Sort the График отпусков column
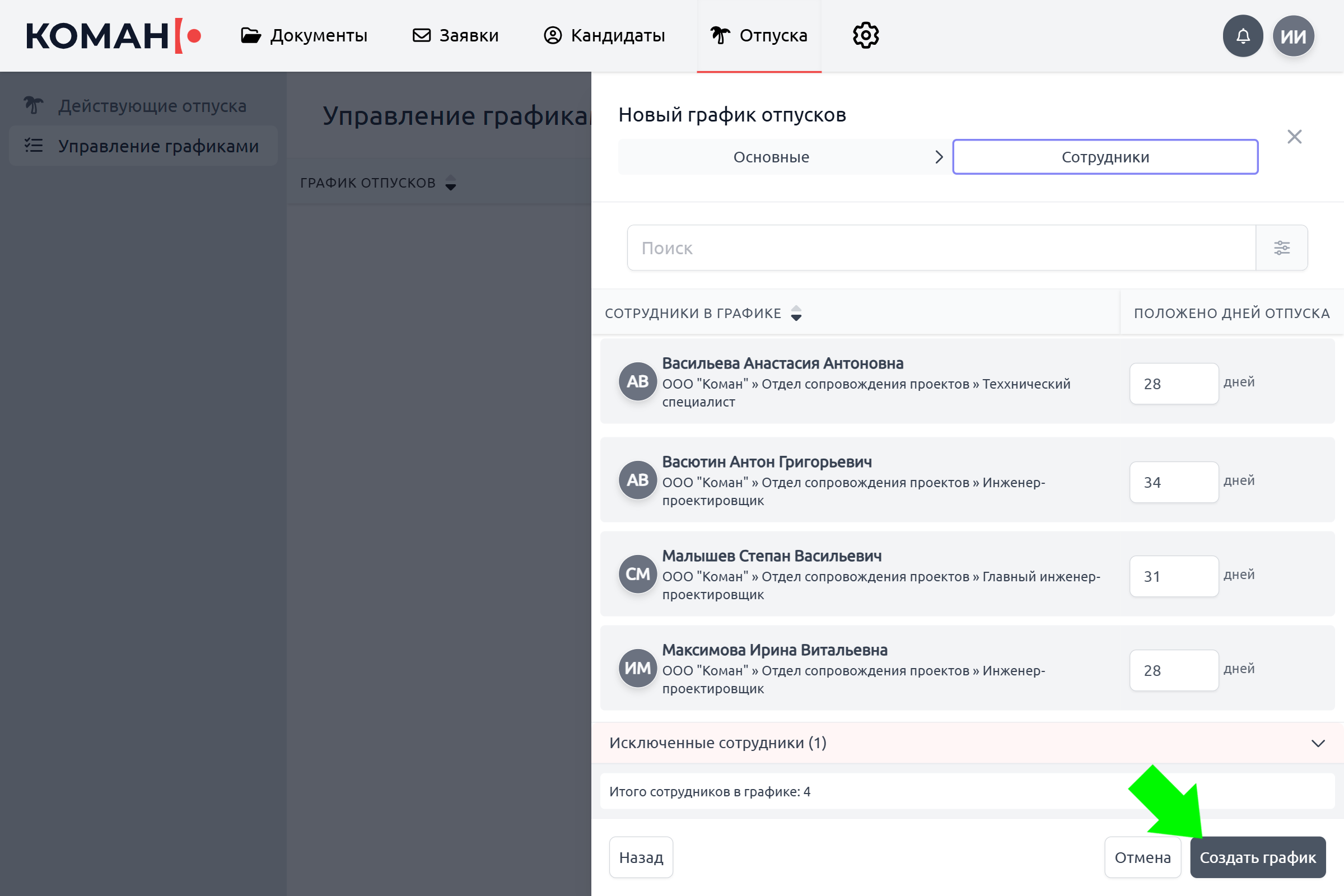The height and width of the screenshot is (896, 1344). (450, 183)
